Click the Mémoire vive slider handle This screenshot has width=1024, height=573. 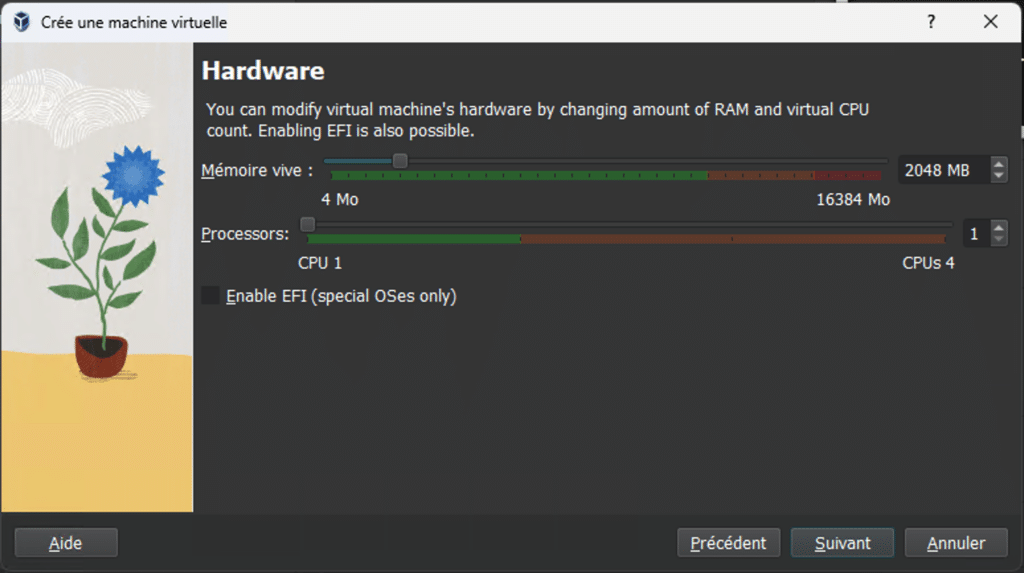click(x=400, y=161)
